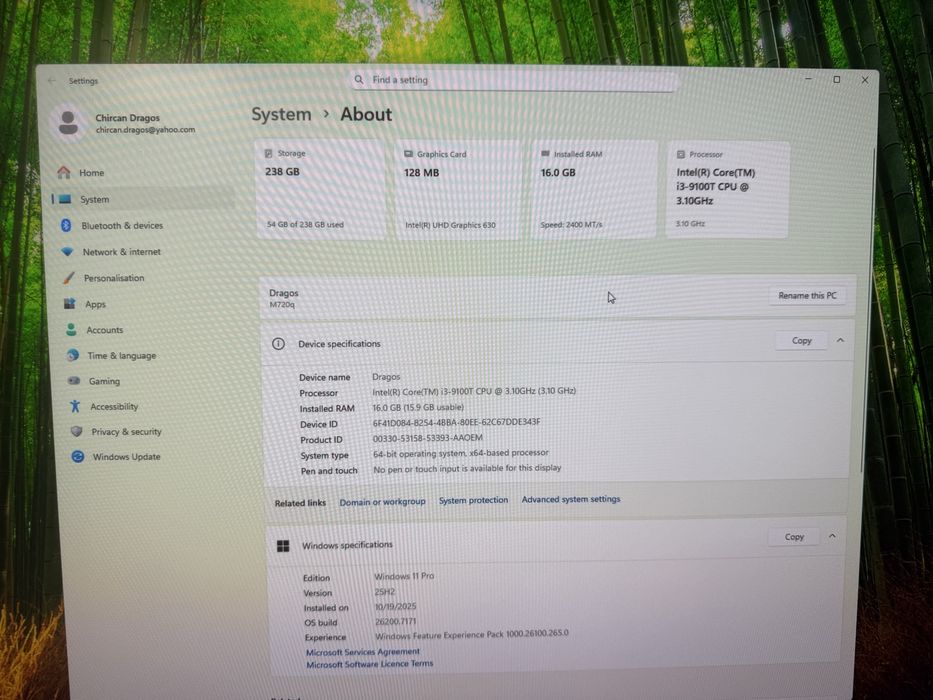Open Microsoft Services Agreement link

click(x=363, y=652)
